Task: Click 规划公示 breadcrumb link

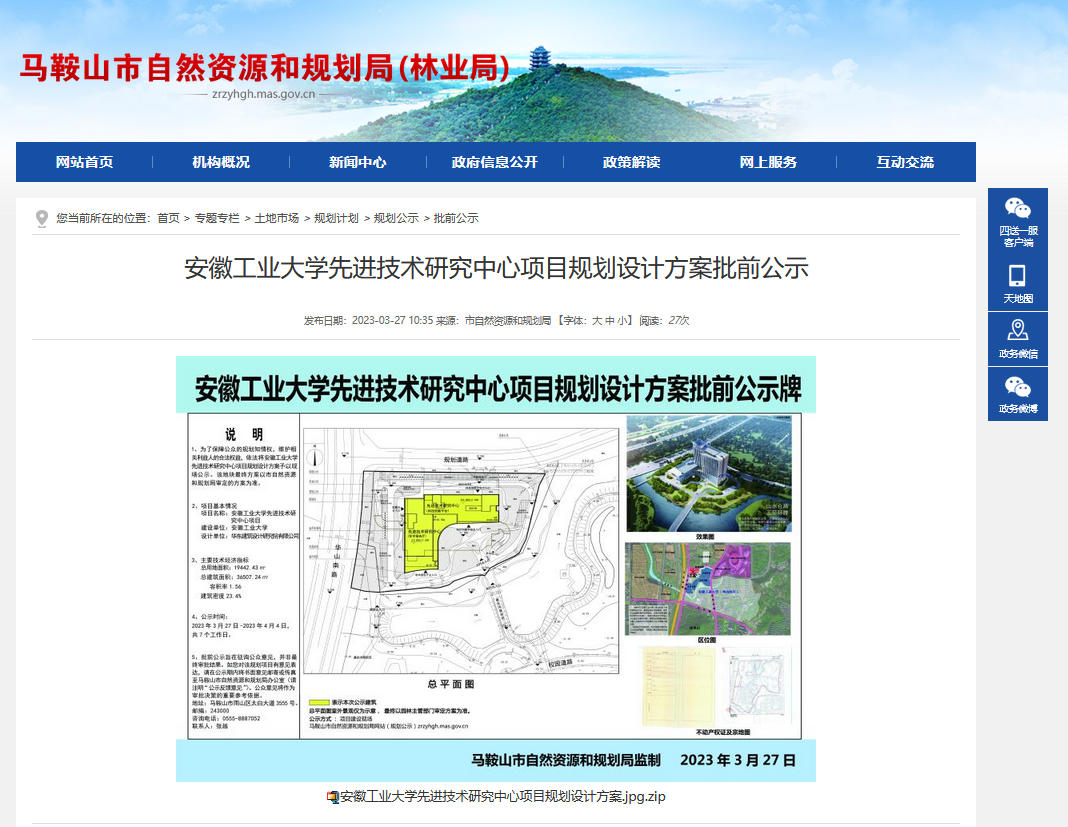Action: click(396, 218)
